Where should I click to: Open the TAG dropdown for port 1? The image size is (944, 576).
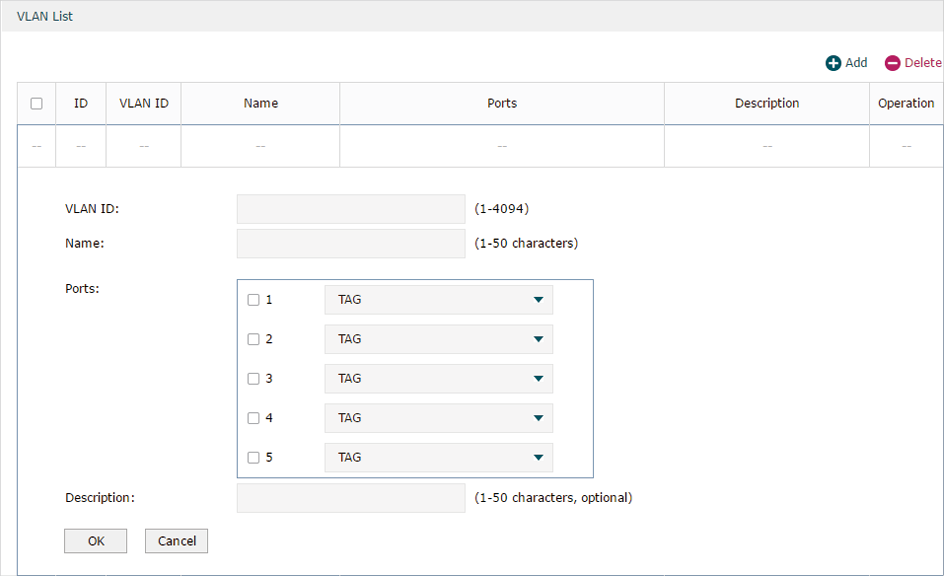[x=438, y=300]
